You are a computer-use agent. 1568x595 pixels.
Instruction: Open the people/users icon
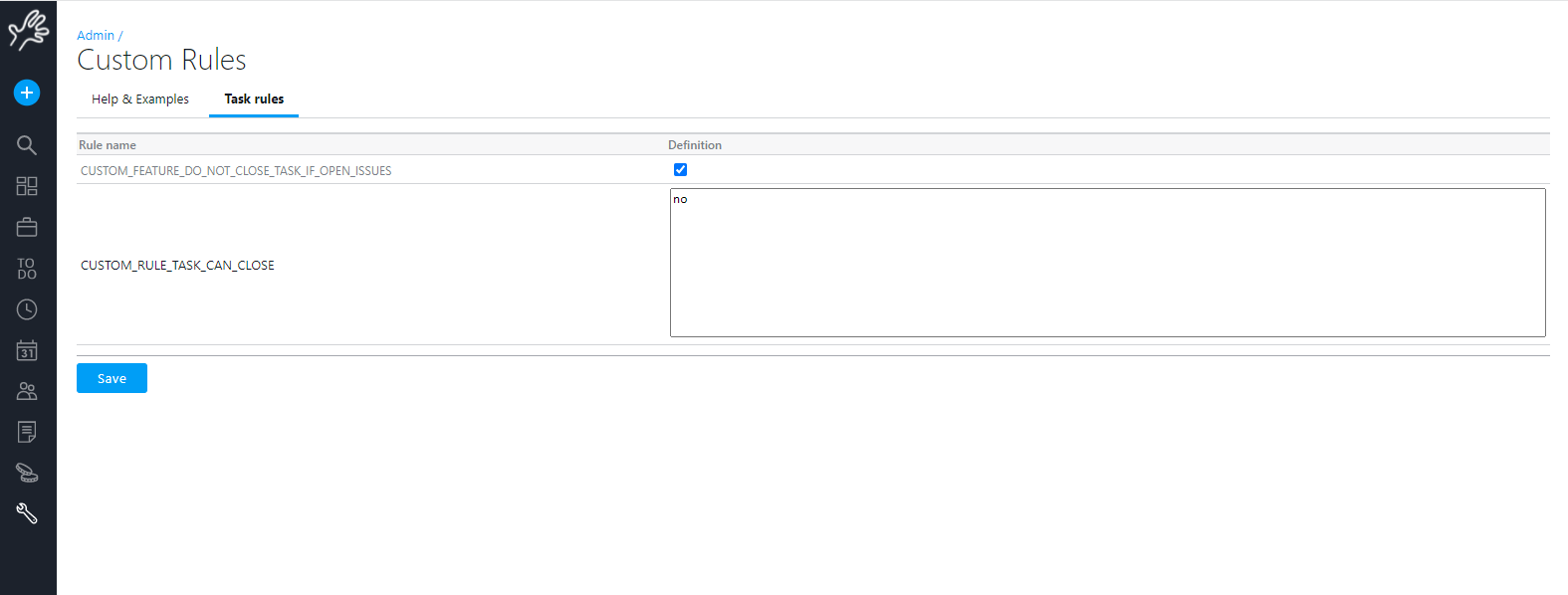pyautogui.click(x=27, y=391)
